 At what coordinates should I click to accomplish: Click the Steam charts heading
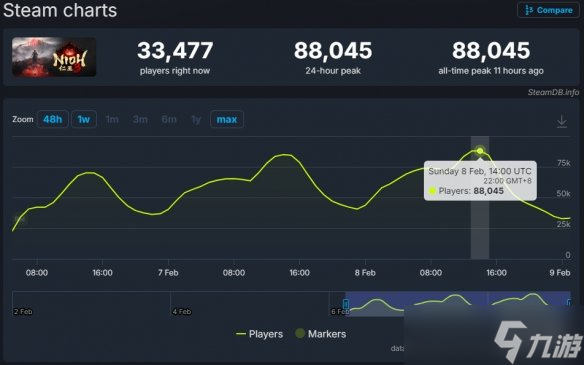pyautogui.click(x=60, y=10)
